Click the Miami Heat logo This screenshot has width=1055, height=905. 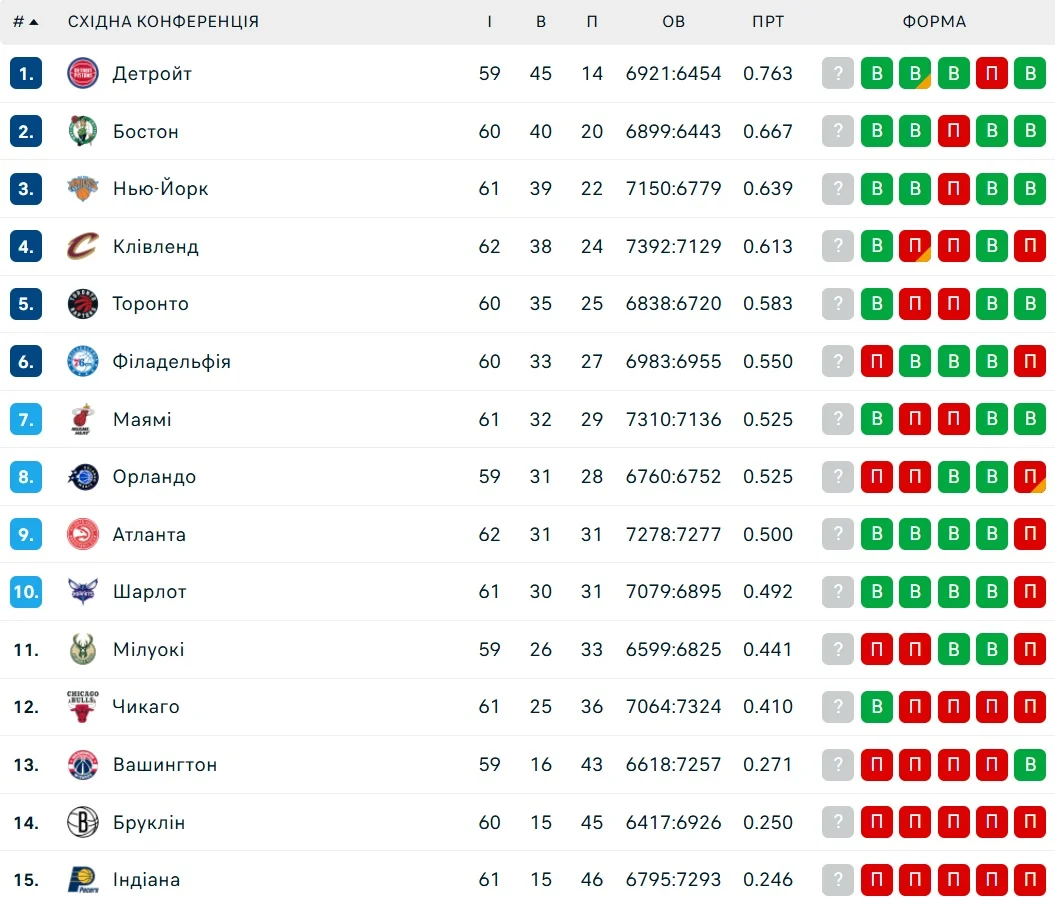pos(83,419)
